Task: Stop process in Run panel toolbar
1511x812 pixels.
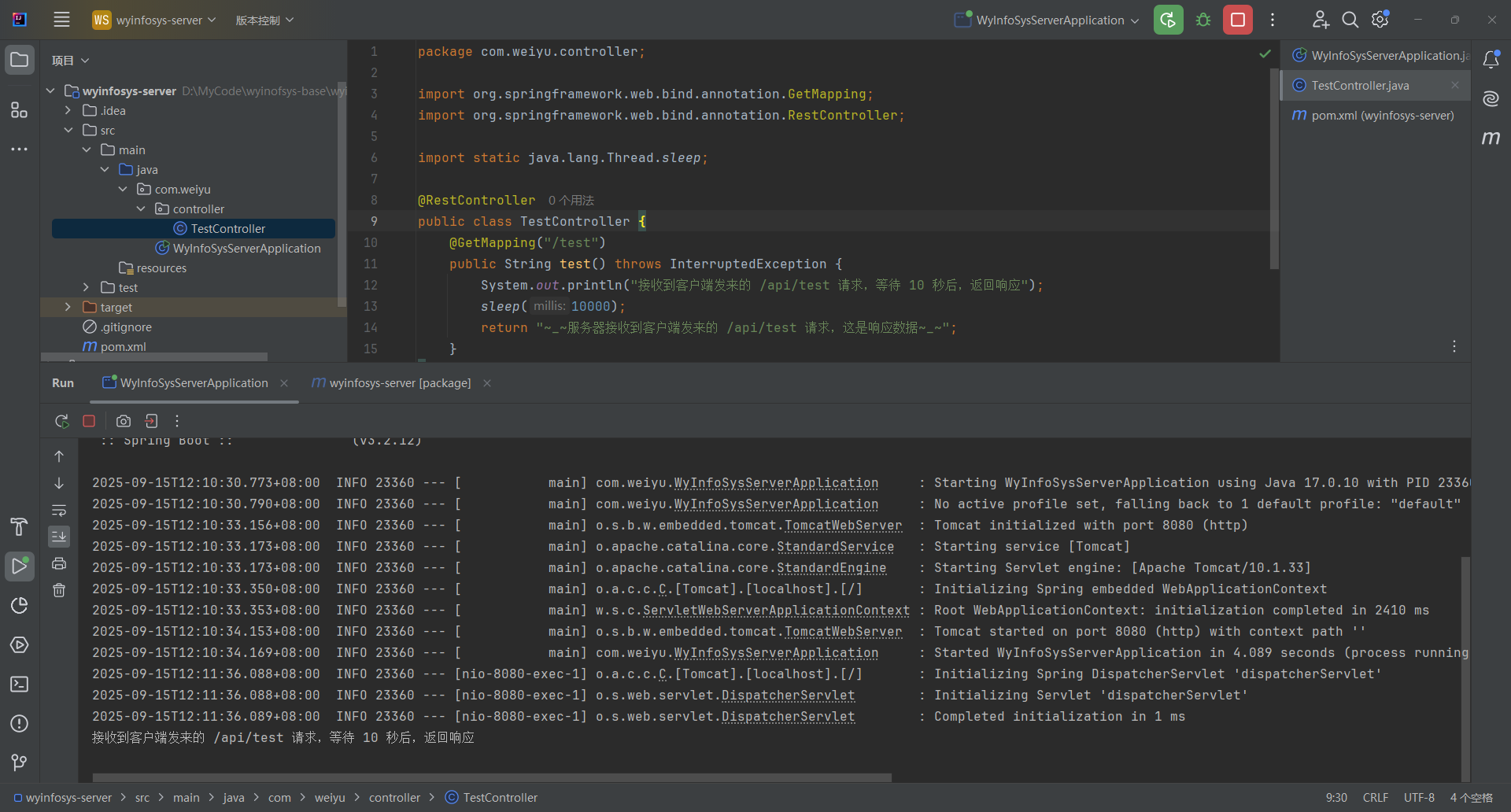Action: [89, 421]
